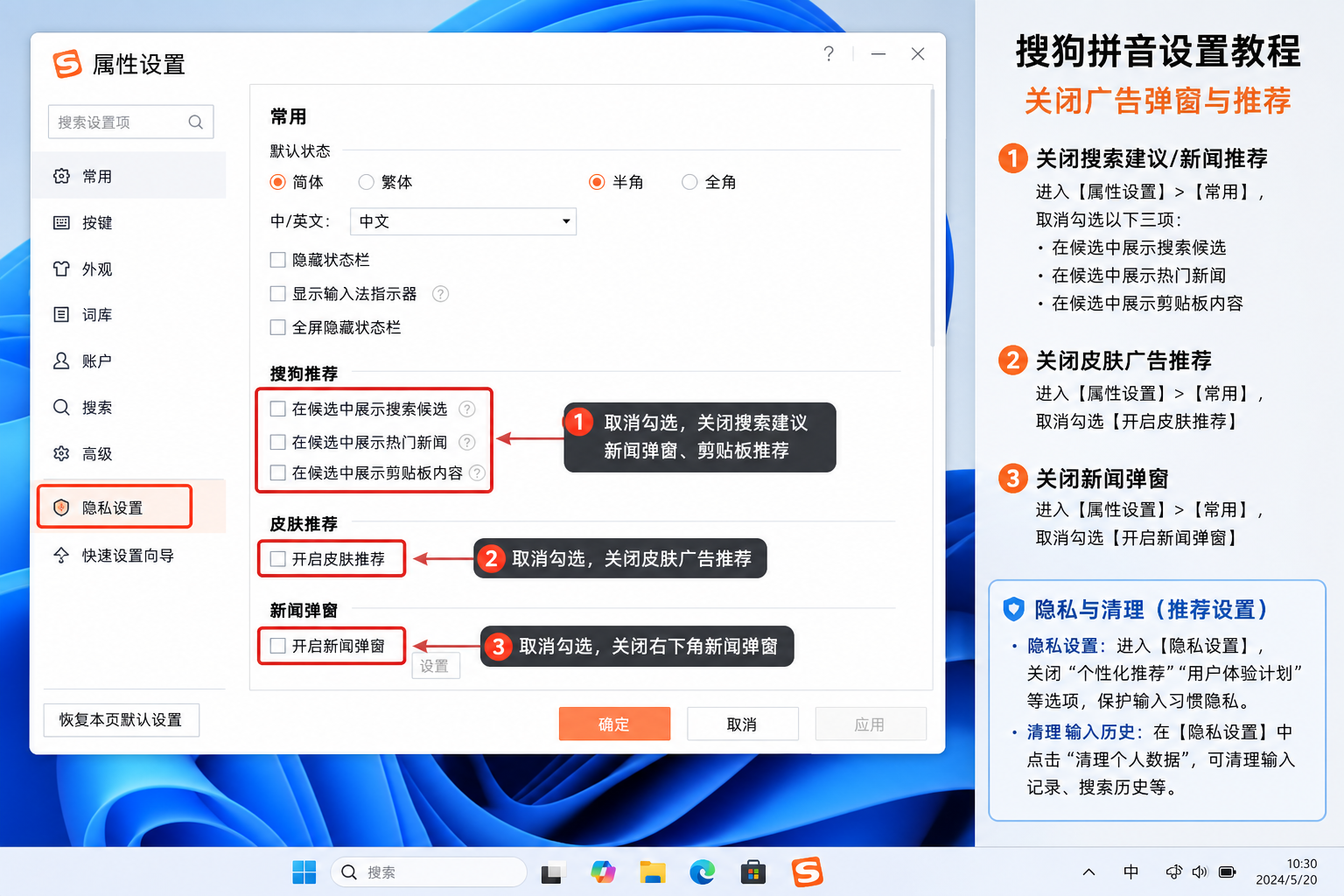Screen dimensions: 1344x896
Task: Enable 显示输入法指示器 checkbox
Action: point(278,294)
